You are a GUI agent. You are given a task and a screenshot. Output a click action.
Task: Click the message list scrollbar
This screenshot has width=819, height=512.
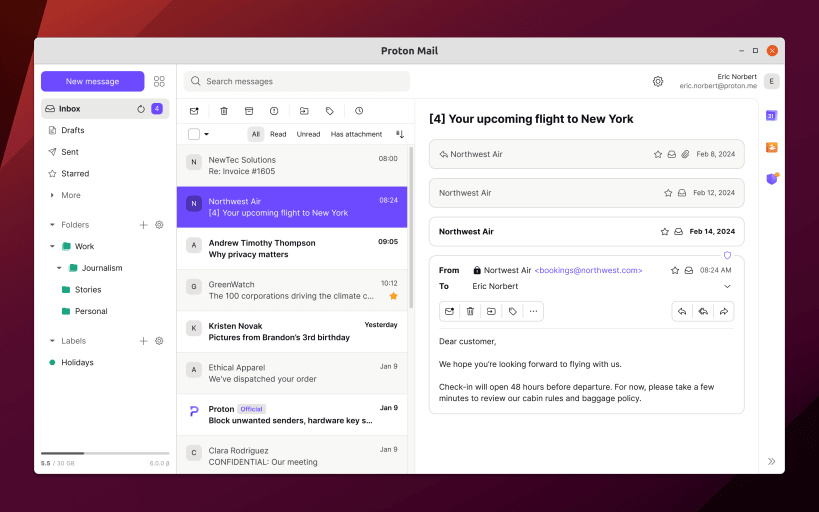pos(411,227)
